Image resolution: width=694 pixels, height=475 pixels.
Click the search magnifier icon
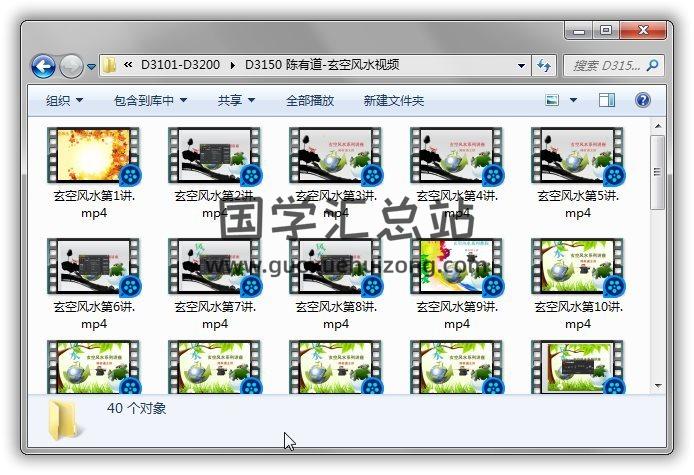click(652, 66)
